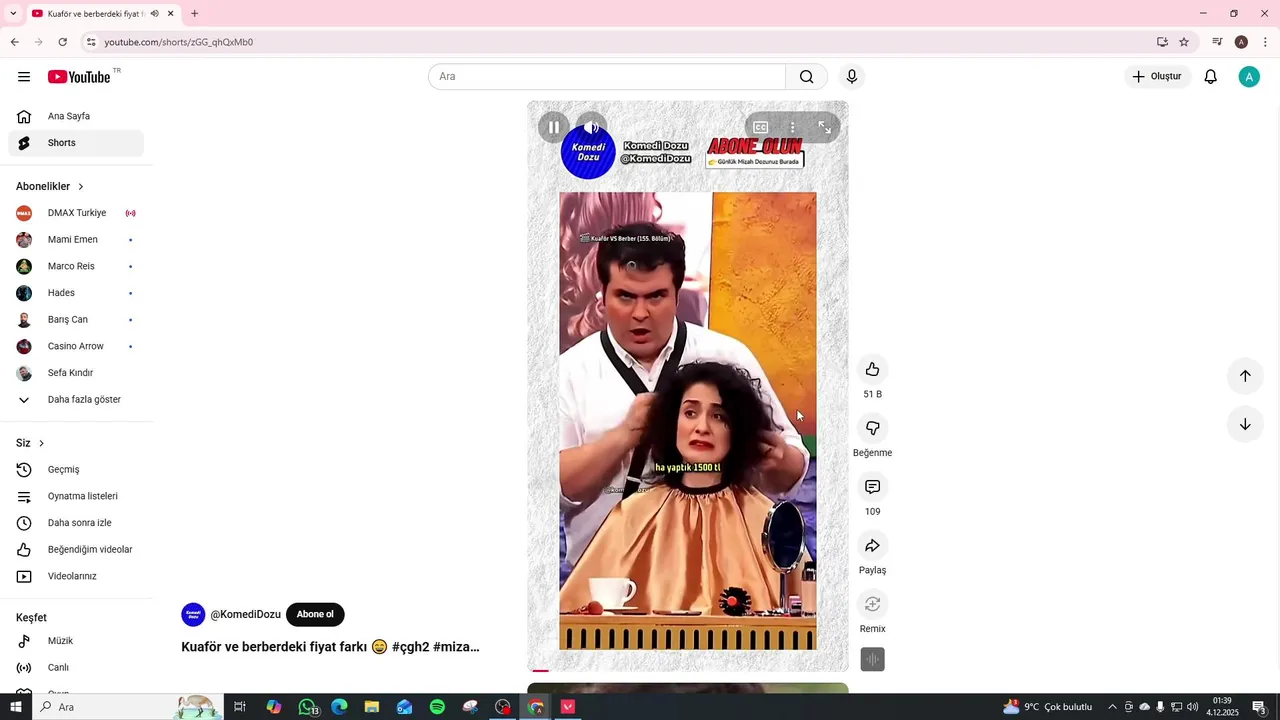Open a new browser tab

[194, 14]
